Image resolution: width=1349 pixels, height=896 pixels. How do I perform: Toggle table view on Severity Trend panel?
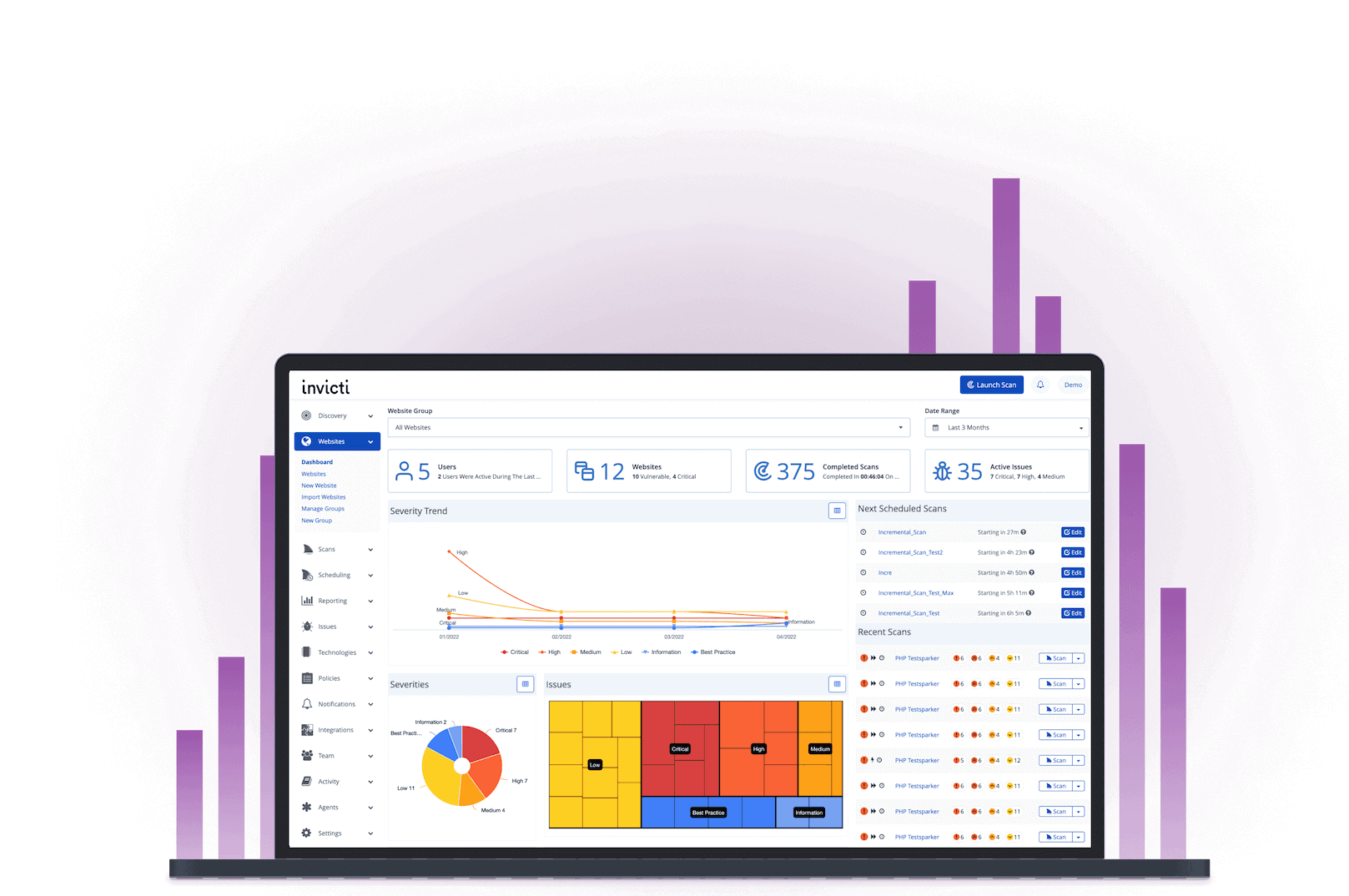pos(837,511)
